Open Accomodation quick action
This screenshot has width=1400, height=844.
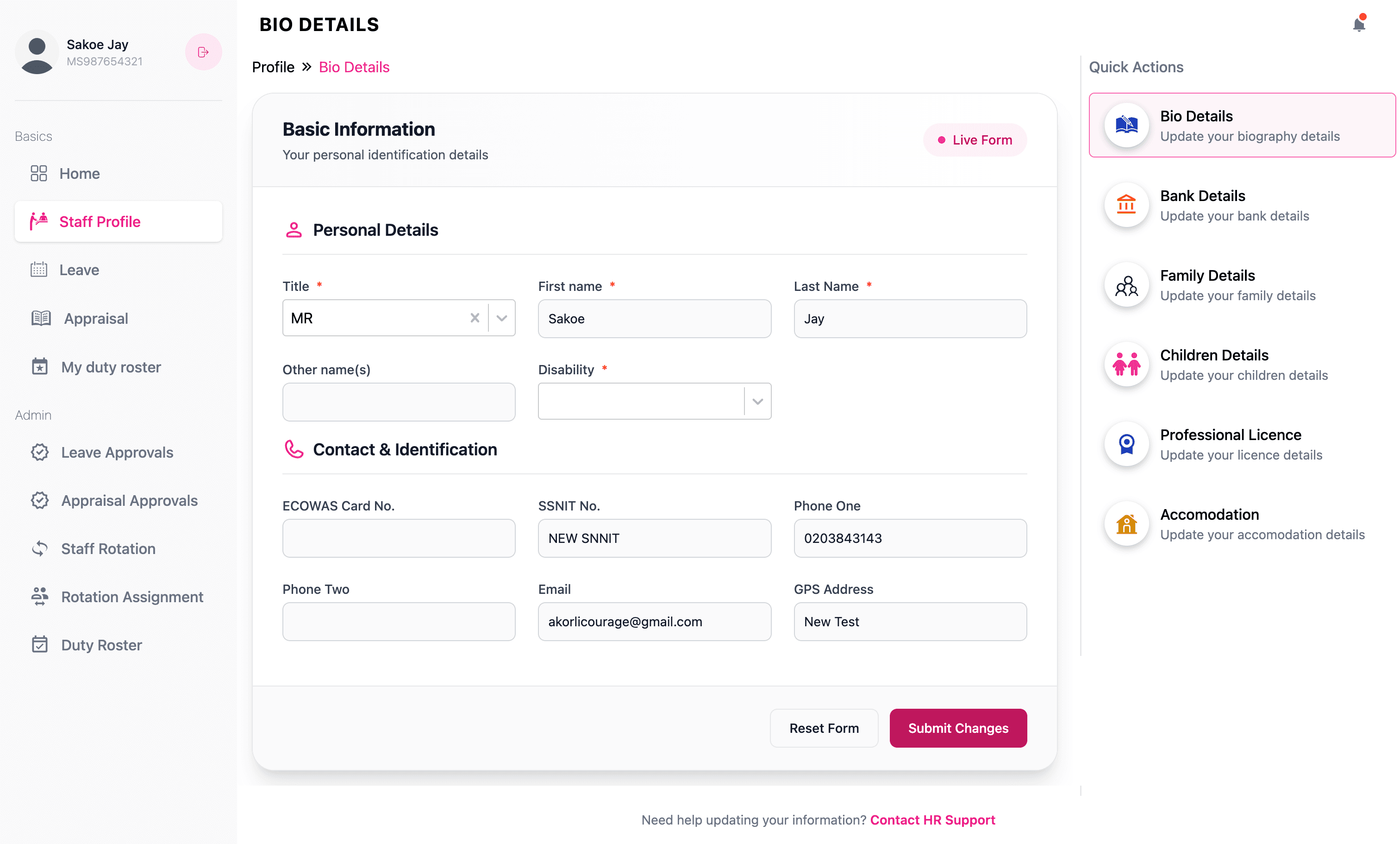pyautogui.click(x=1242, y=523)
